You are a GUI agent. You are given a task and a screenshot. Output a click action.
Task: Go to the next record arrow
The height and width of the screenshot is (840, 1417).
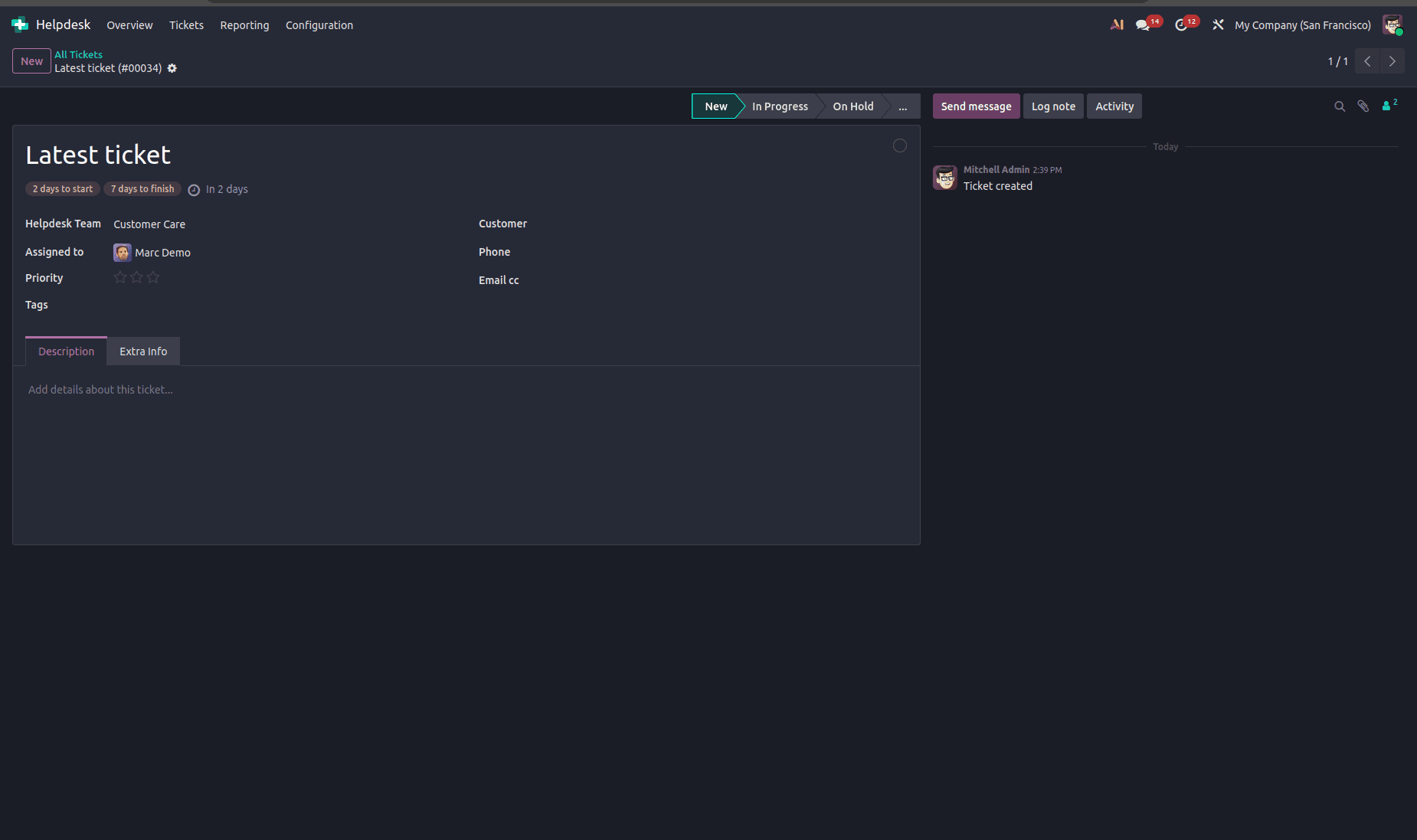click(1392, 61)
